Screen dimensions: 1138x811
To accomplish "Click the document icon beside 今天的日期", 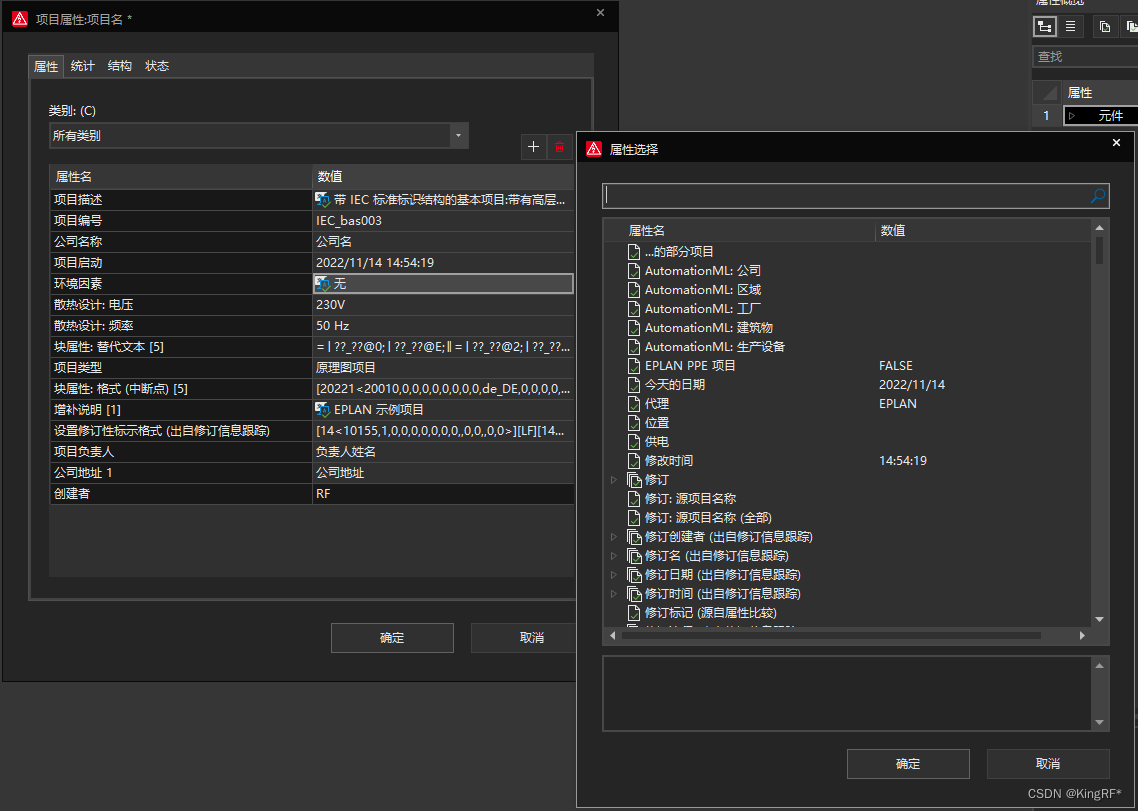I will click(633, 385).
